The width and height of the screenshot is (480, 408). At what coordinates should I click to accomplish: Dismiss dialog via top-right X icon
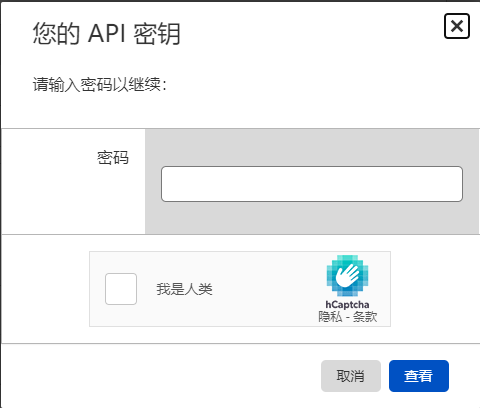tap(457, 26)
